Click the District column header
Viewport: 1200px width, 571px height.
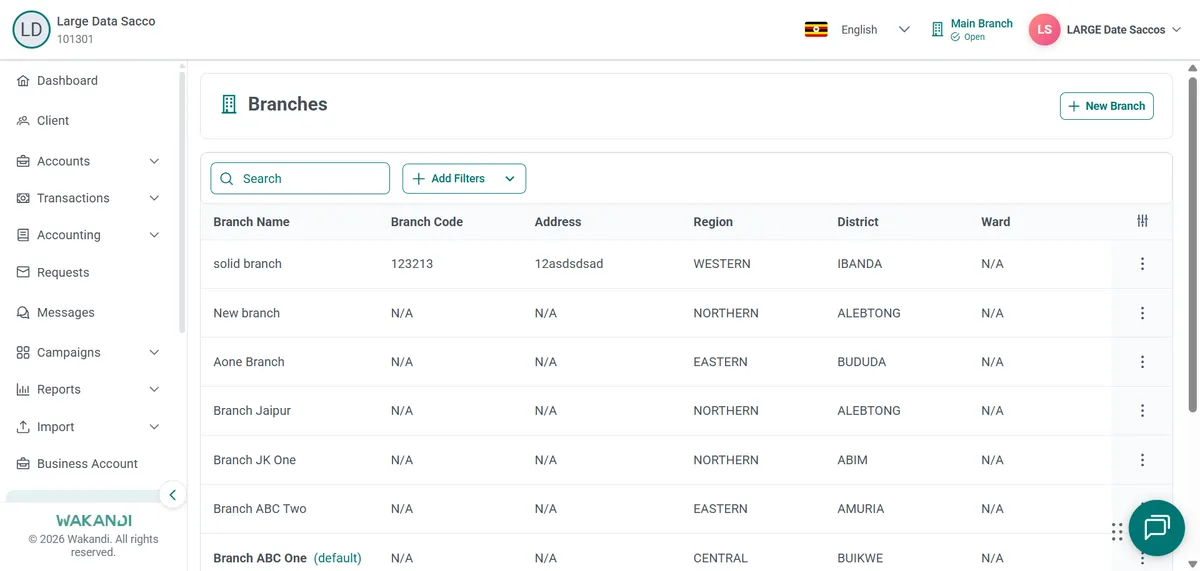click(858, 222)
